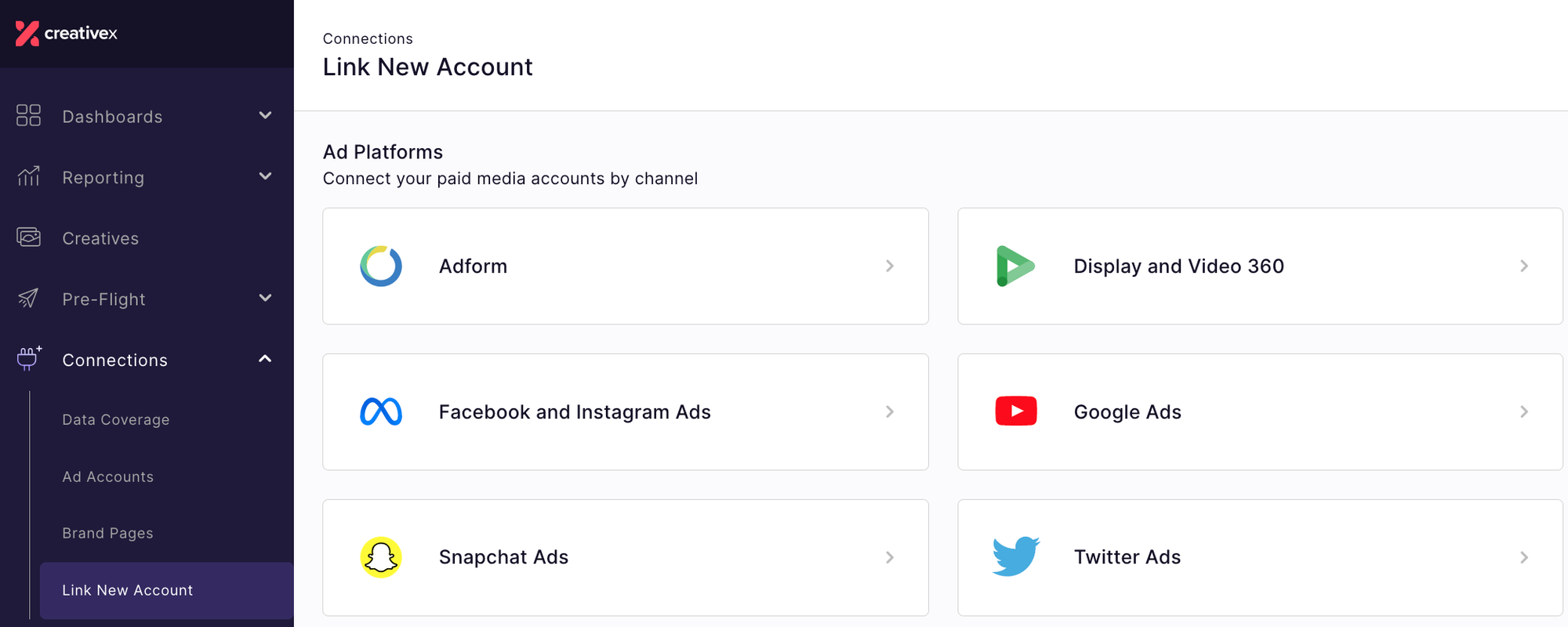Screen dimensions: 1568x627
Task: Select the Connections menu item
Action: [147, 360]
